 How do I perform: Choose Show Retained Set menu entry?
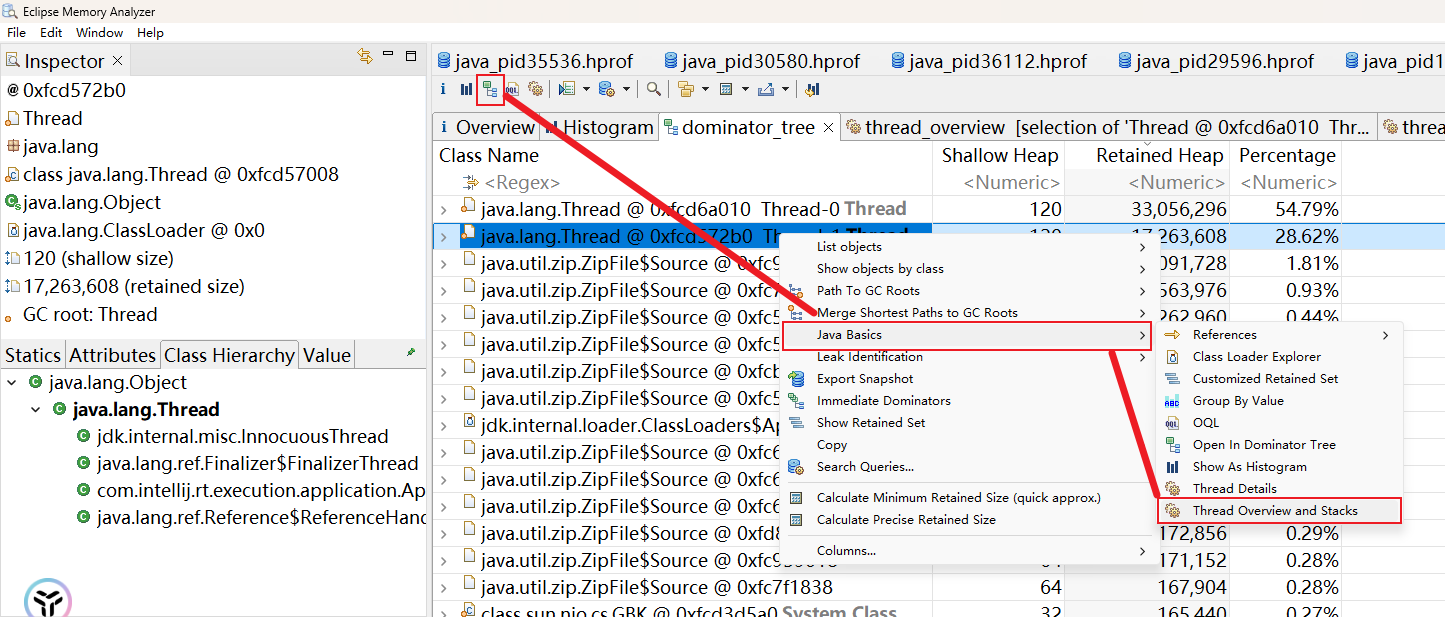pos(966,422)
